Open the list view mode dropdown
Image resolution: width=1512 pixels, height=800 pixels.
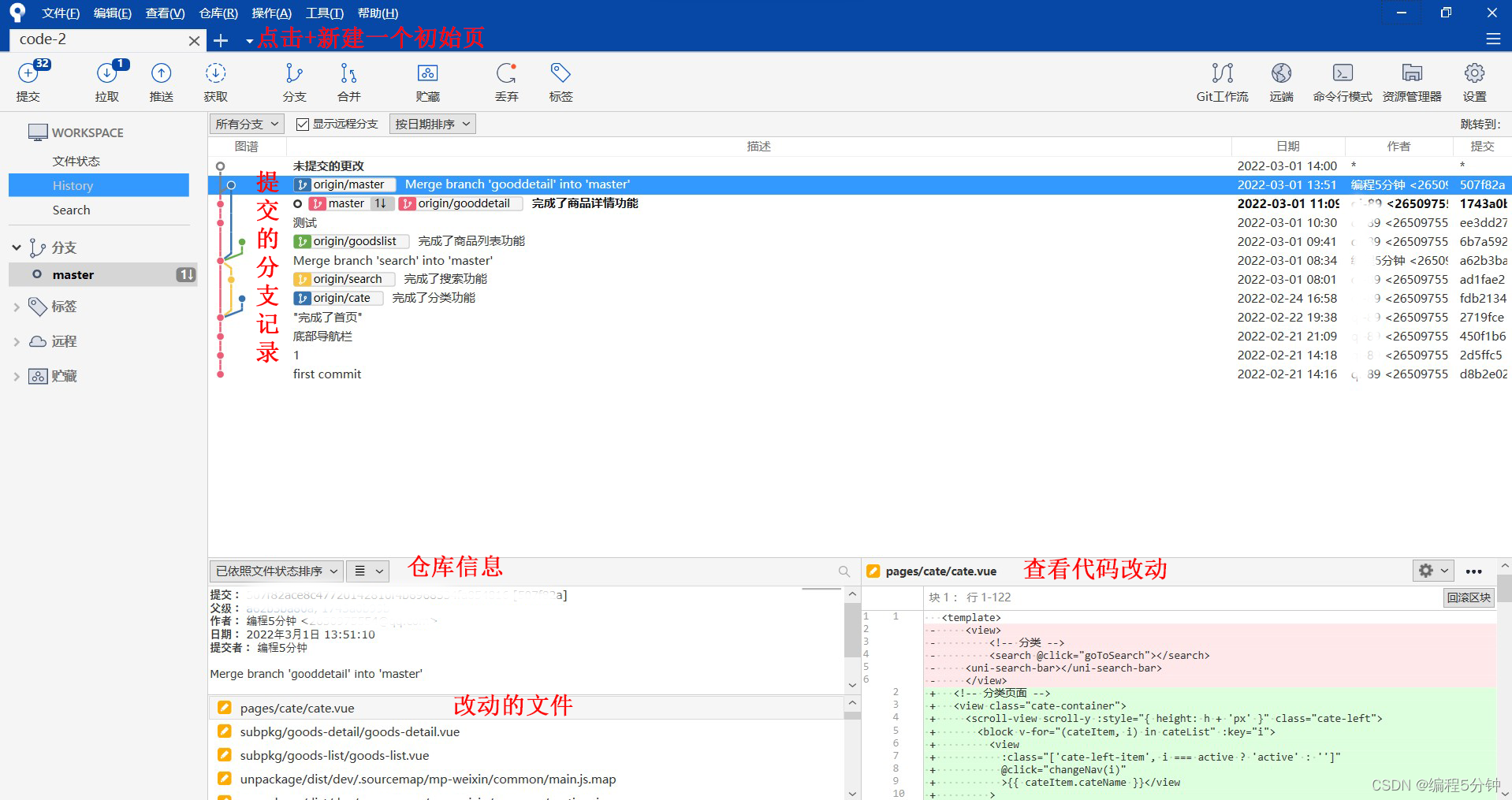tap(368, 571)
